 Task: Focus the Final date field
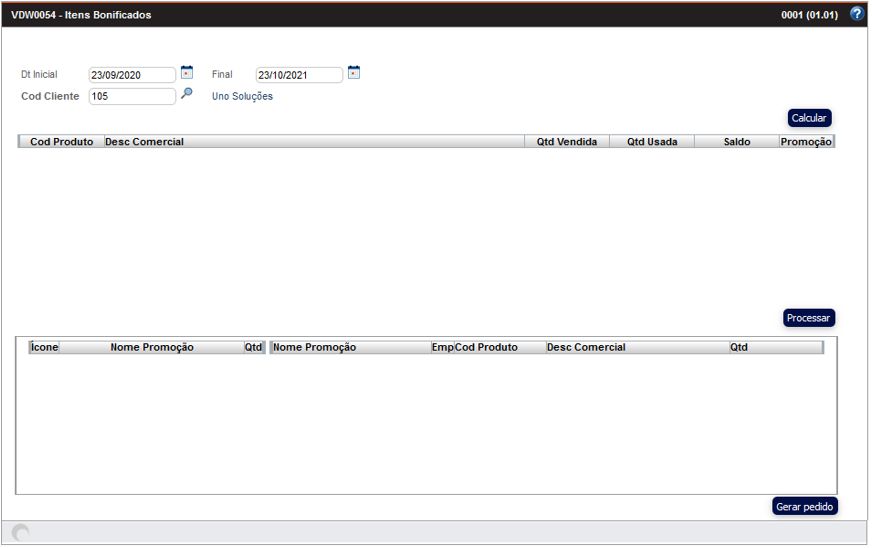[x=299, y=75]
